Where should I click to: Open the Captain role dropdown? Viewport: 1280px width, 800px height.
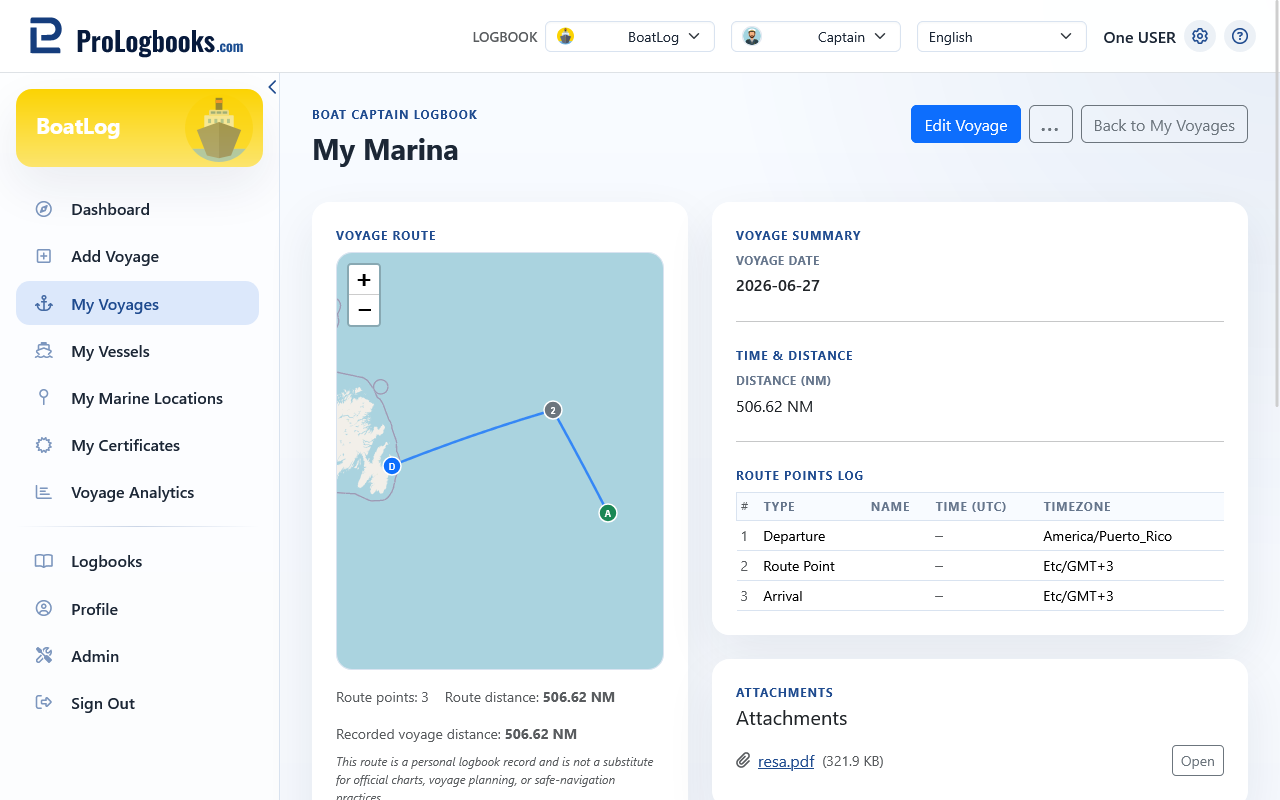pyautogui.click(x=816, y=37)
